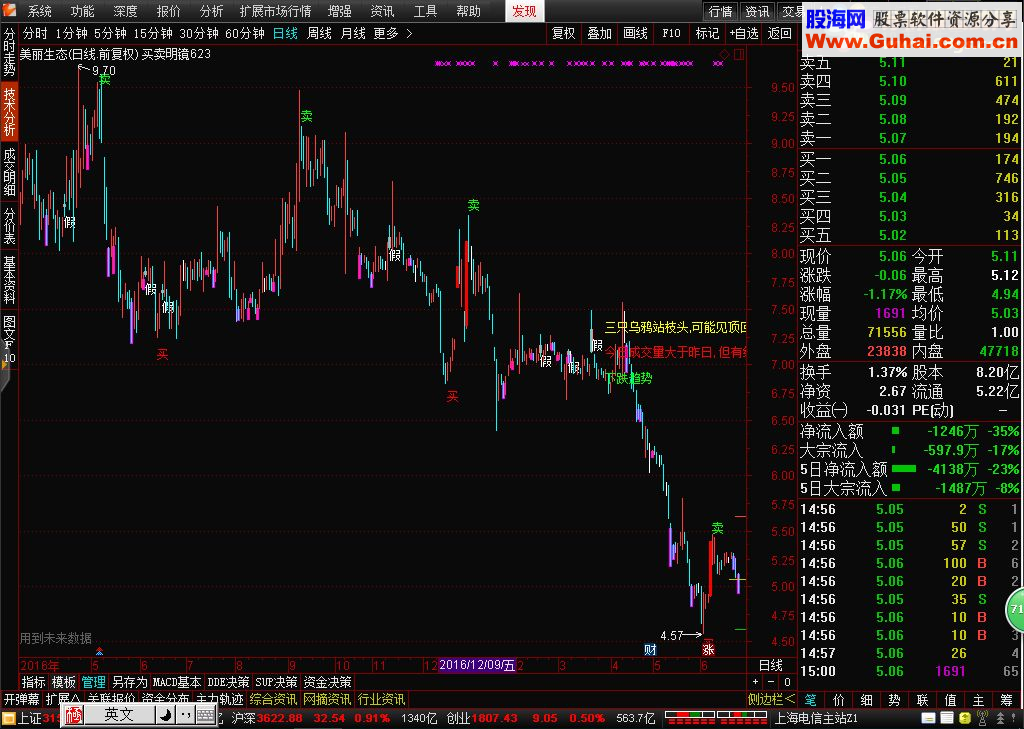Click the highlighted date 2016/12/09/五 marker
Screen dimensions: 1024x729
pyautogui.click(x=477, y=665)
